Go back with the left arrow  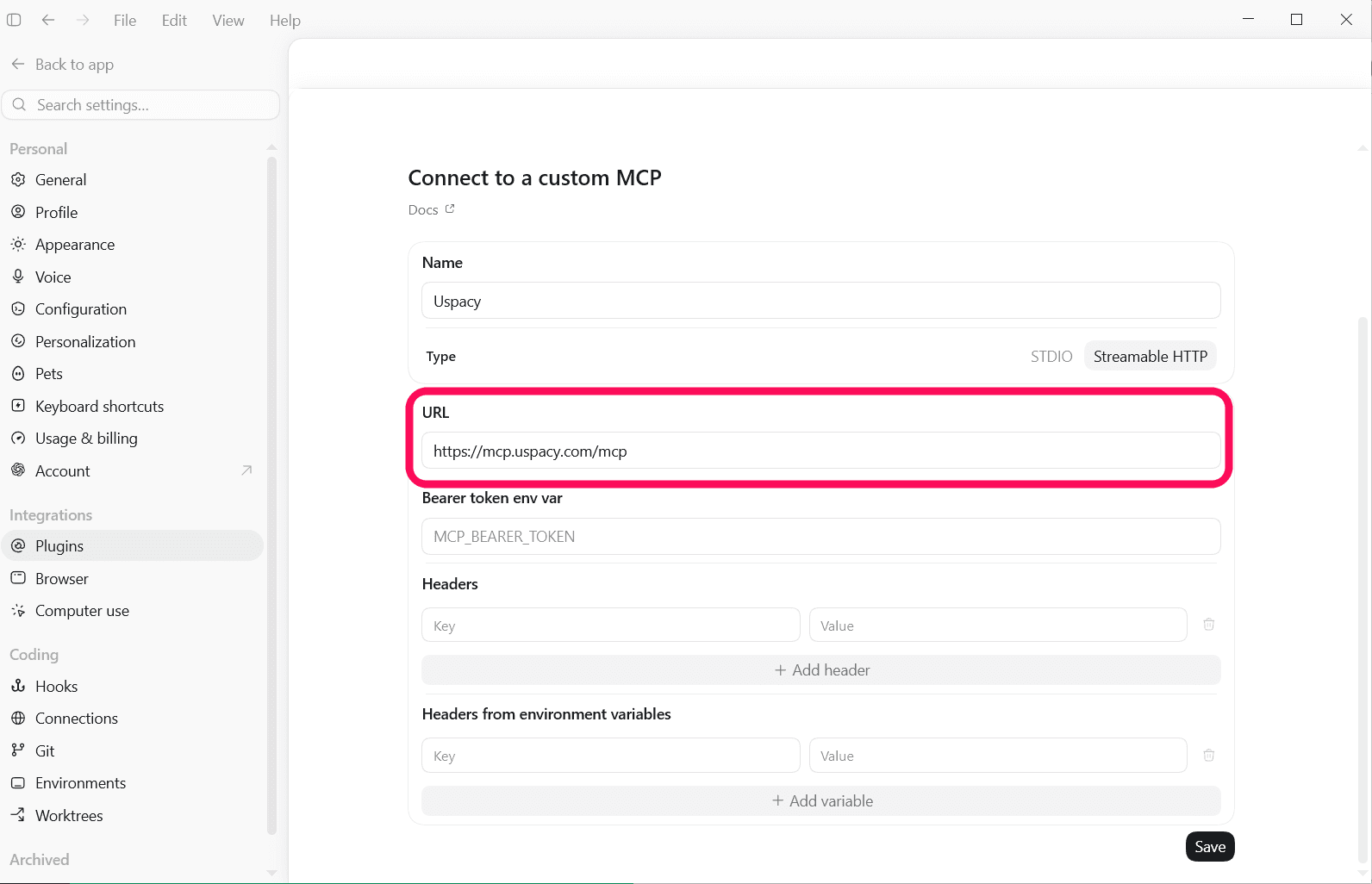coord(48,20)
